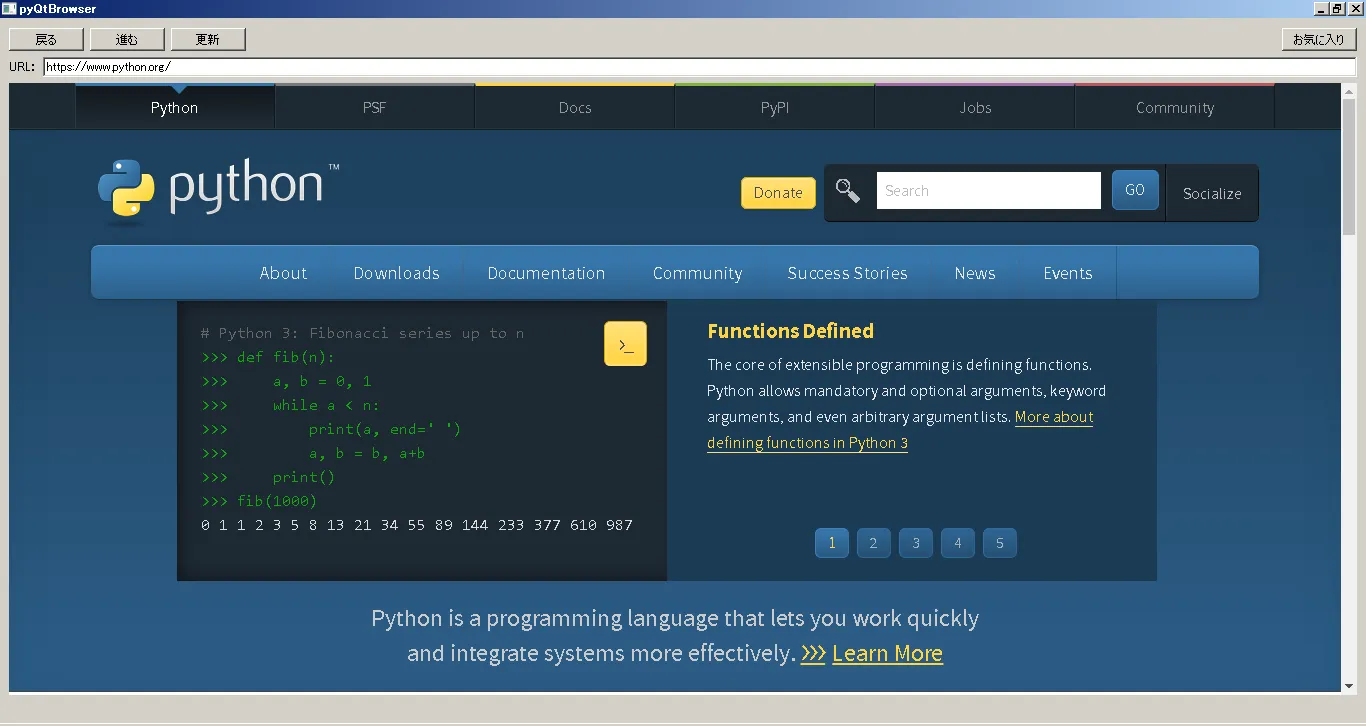Click the search magnifier icon
1366x726 pixels.
847,190
